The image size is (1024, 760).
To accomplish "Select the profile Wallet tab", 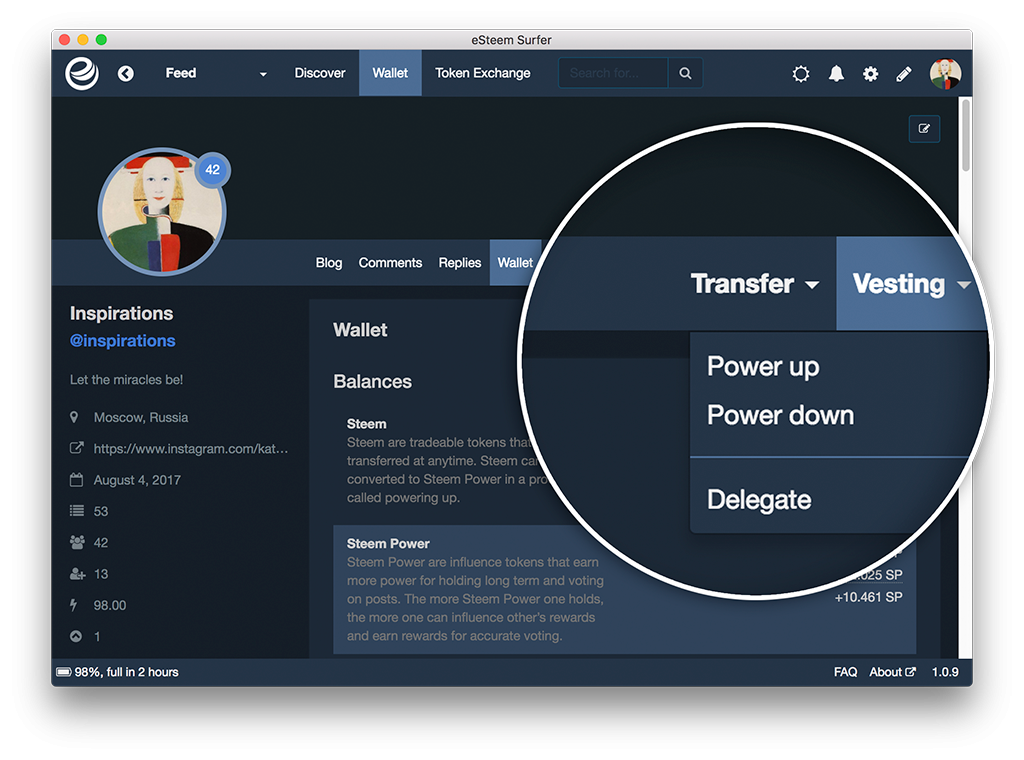I will (515, 262).
